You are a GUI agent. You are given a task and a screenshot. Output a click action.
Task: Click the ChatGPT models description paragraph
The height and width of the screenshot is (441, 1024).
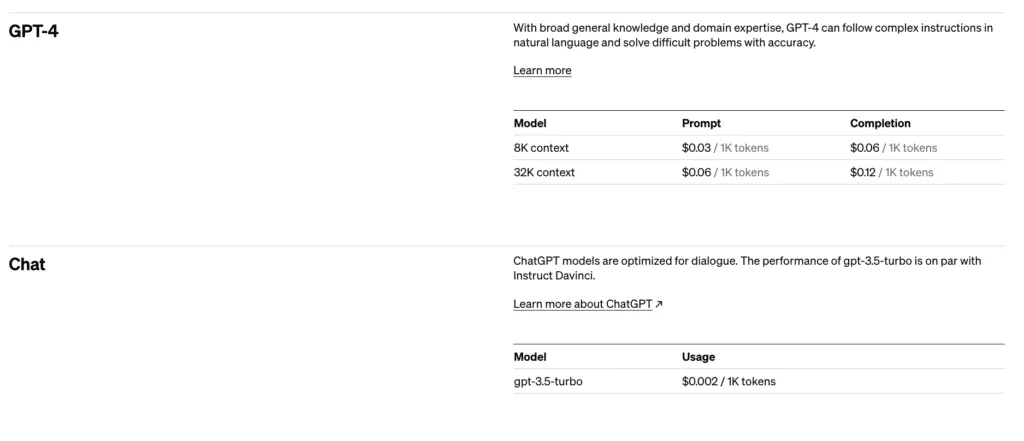click(x=747, y=269)
